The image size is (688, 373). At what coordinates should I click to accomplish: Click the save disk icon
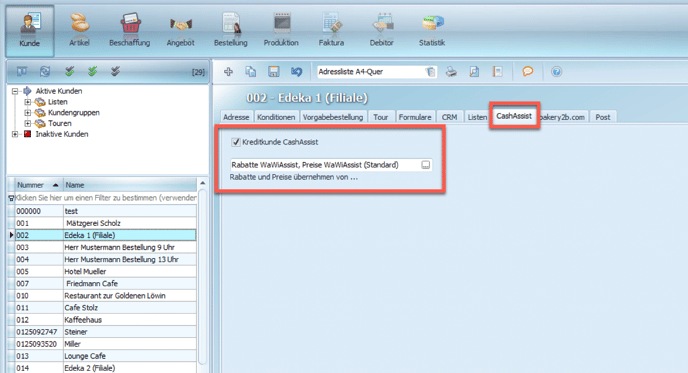tap(274, 72)
